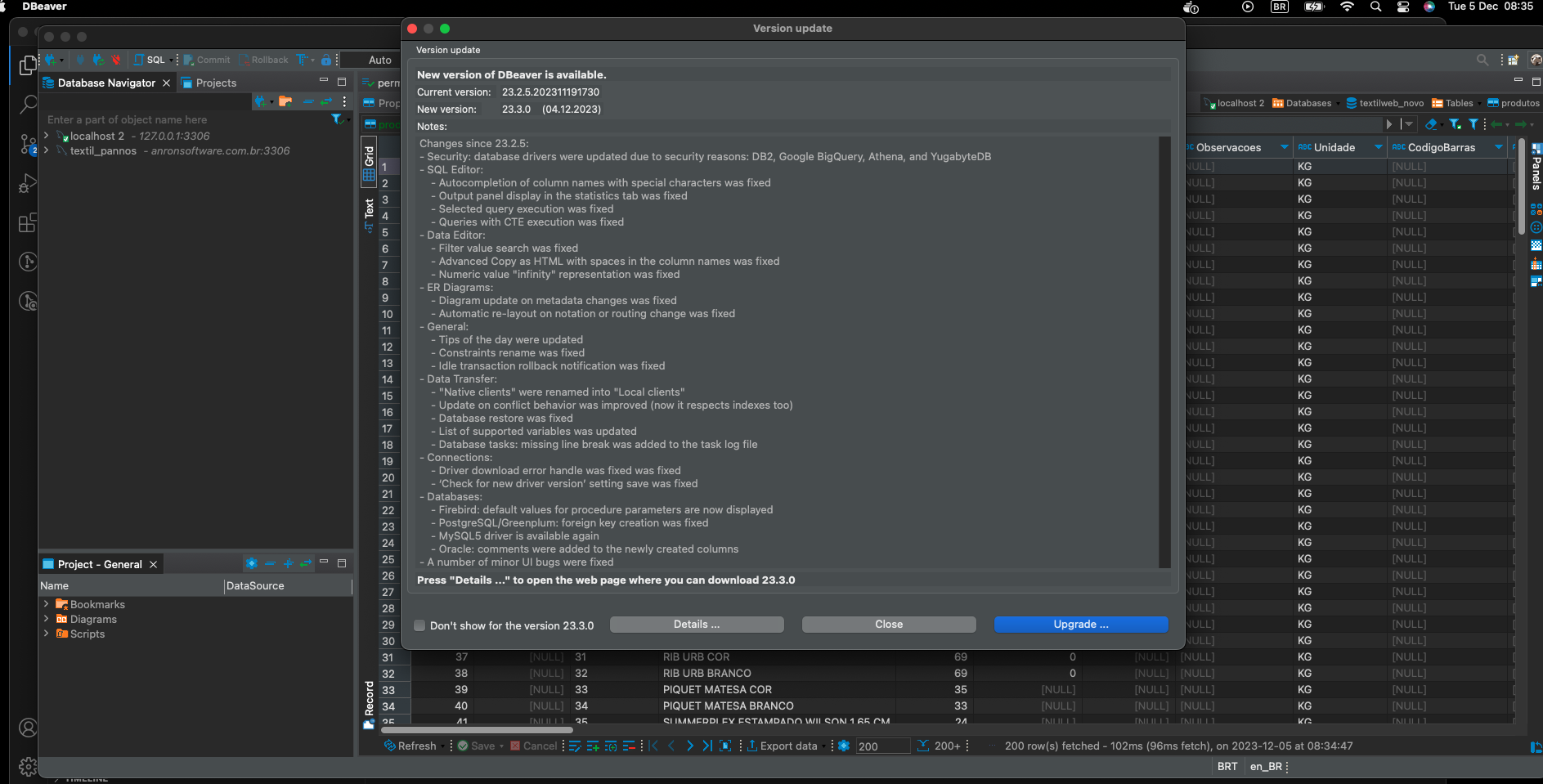Viewport: 1543px width, 784px height.
Task: Click the Refresh icon in results toolbar
Action: (x=390, y=746)
